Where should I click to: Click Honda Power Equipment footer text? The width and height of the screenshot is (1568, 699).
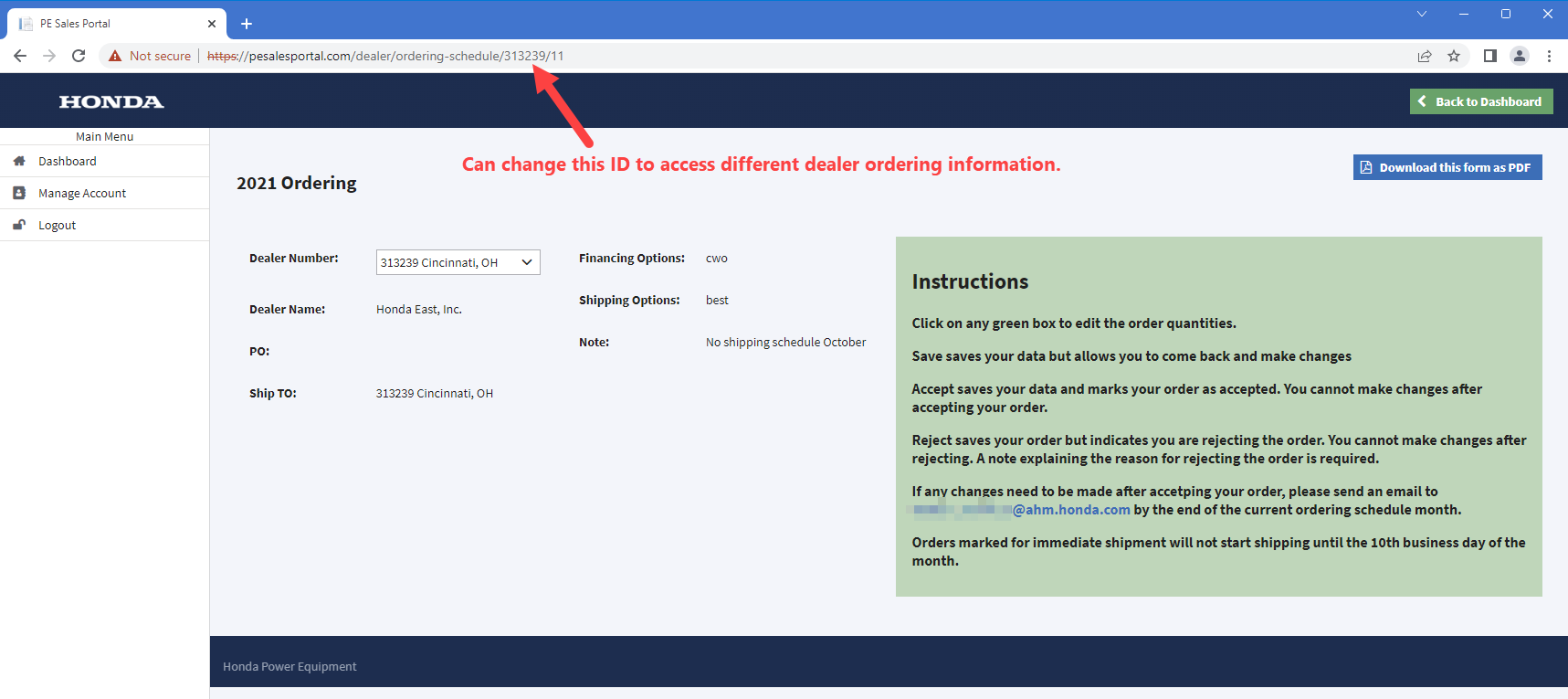coord(289,667)
